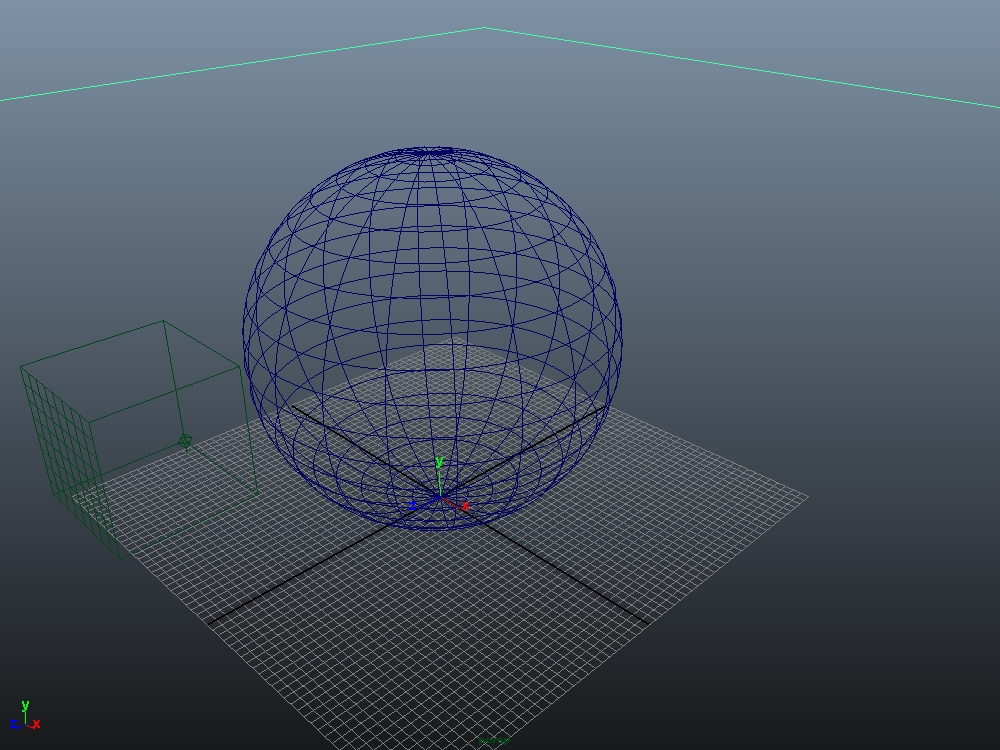
Task: Click the red X label at the origin axis
Action: coord(466,507)
